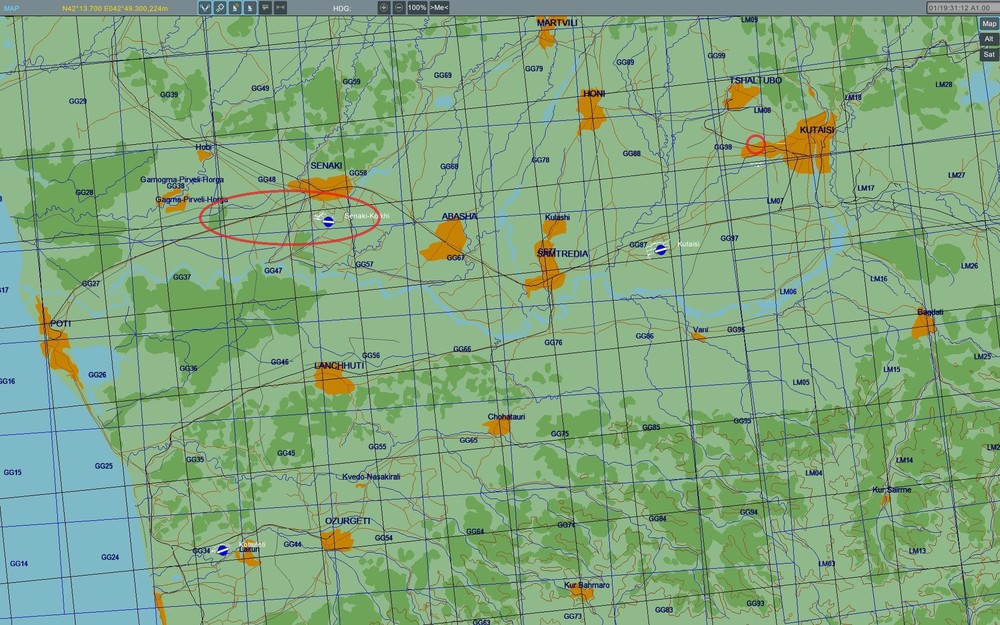Toggle the Sat satellite imagery view
This screenshot has width=1000, height=625.
click(x=988, y=55)
